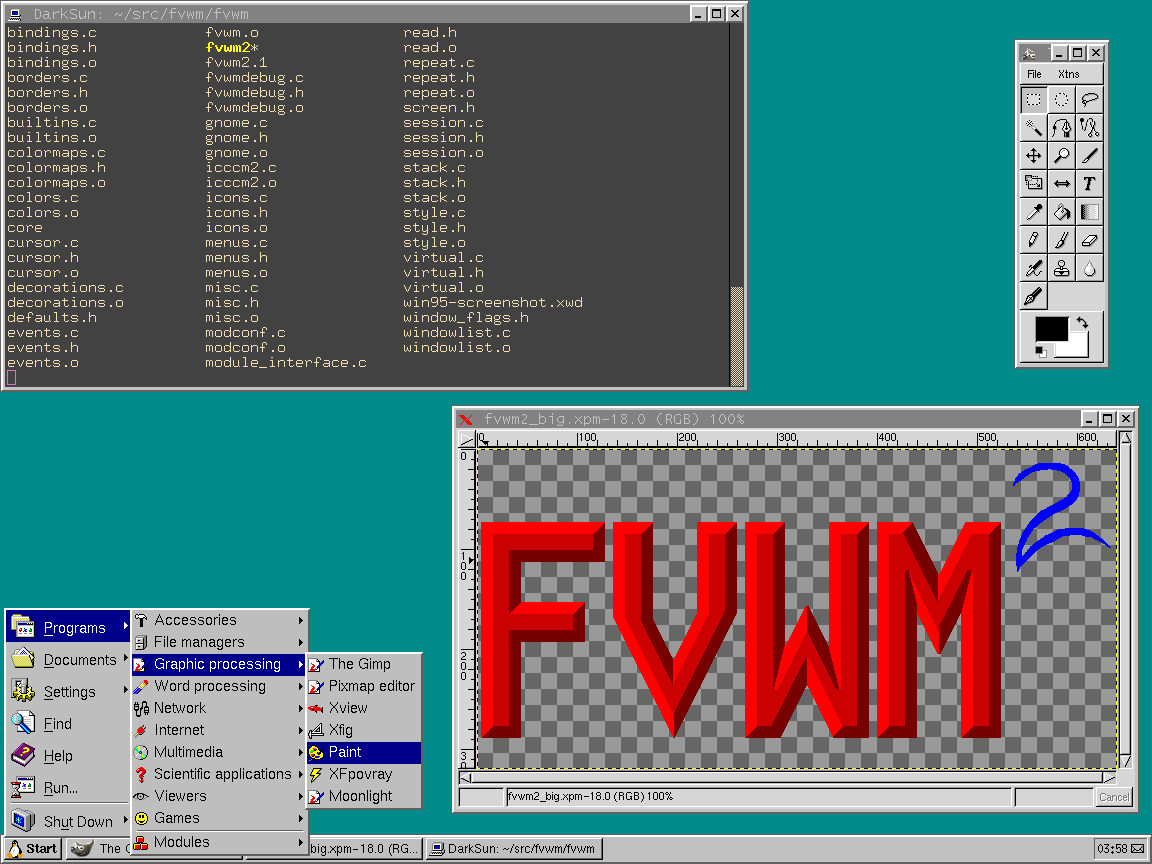This screenshot has height=864, width=1152.
Task: Choose the fuzzy select magic wand tool
Action: tap(1034, 127)
